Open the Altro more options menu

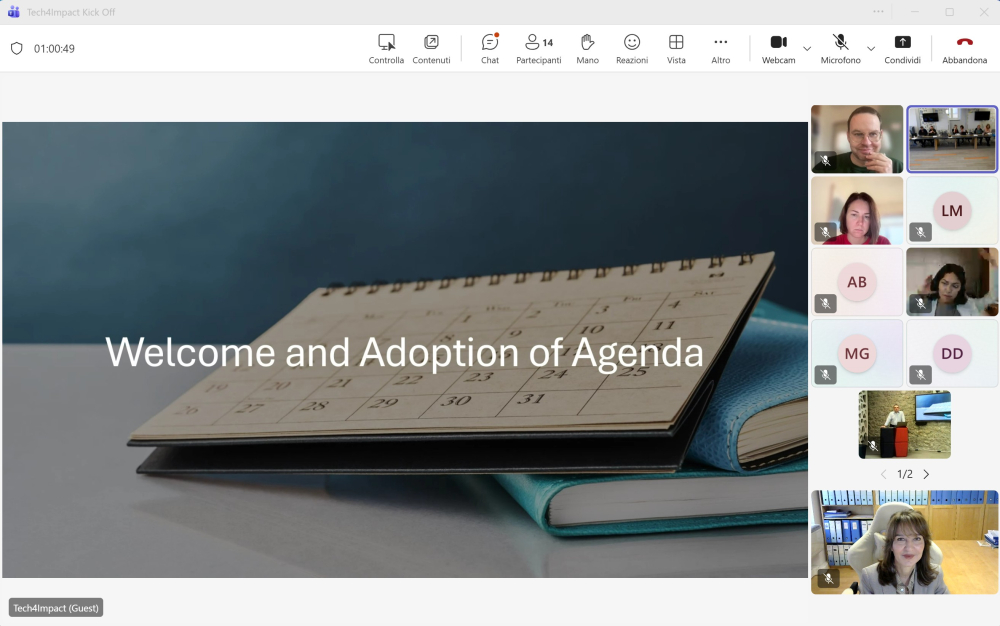click(720, 47)
